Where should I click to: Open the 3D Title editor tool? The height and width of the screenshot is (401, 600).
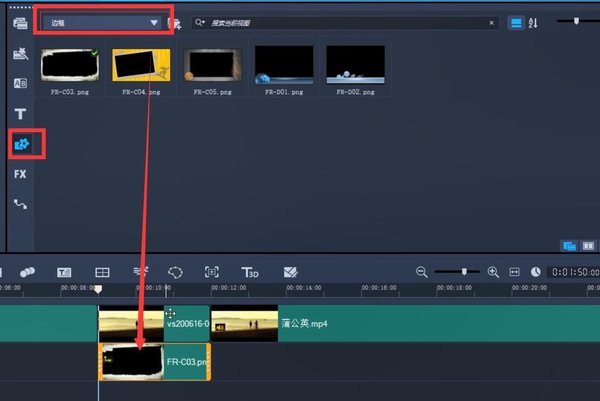click(x=251, y=271)
